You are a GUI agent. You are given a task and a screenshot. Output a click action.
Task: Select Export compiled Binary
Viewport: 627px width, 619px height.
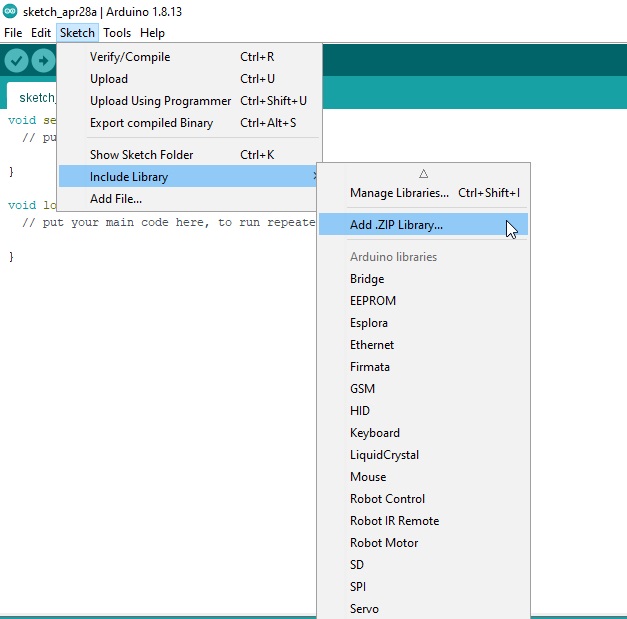pyautogui.click(x=189, y=123)
